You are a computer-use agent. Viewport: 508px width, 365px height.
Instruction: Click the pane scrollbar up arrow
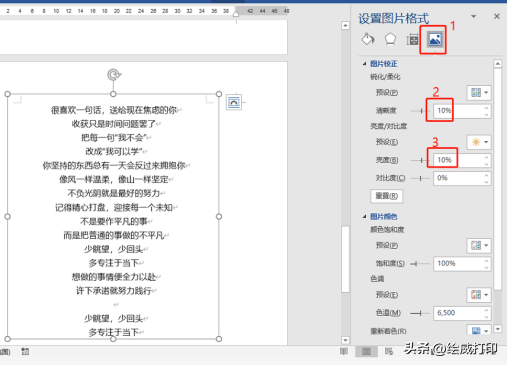click(498, 63)
